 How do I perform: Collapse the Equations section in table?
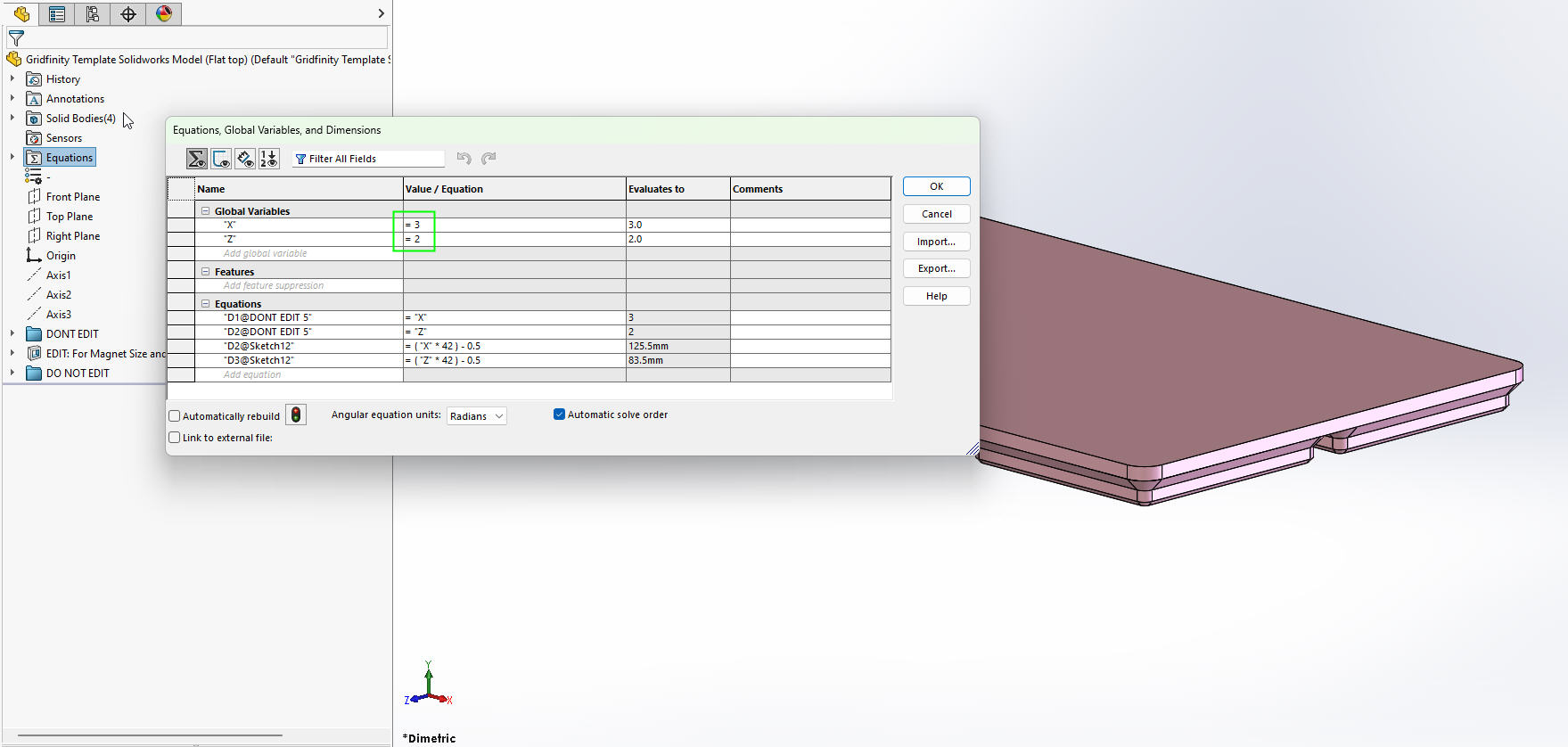[x=206, y=304]
